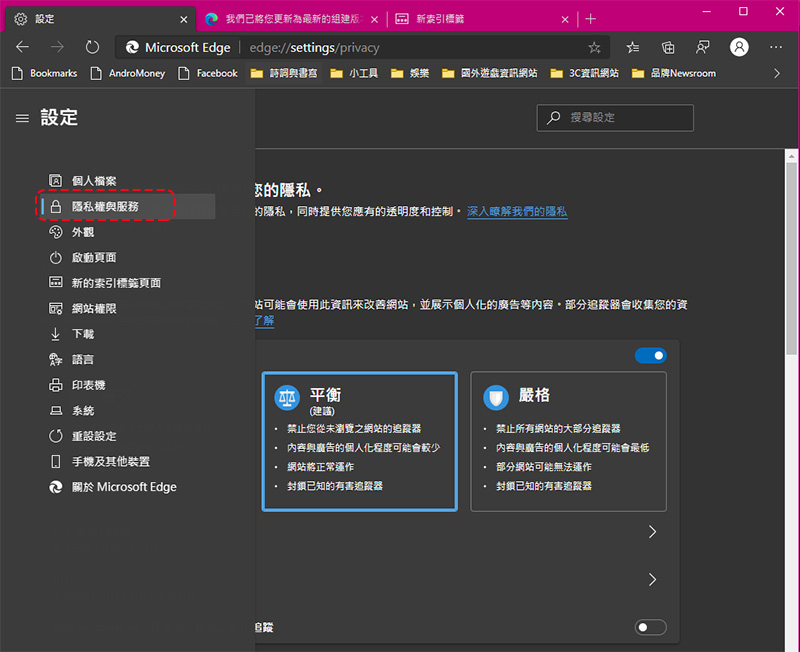Open the Settings and more ellipsis menu
The height and width of the screenshot is (652, 800).
(776, 47)
